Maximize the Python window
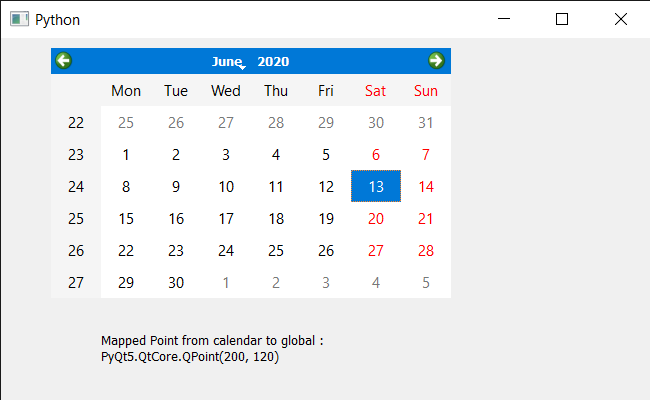 tap(562, 19)
